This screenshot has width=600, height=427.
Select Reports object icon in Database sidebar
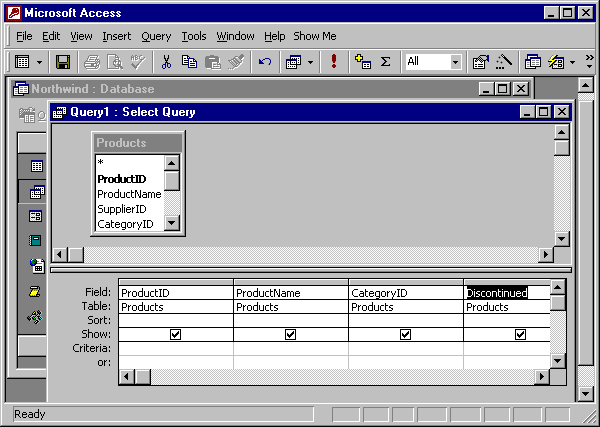tap(35, 241)
